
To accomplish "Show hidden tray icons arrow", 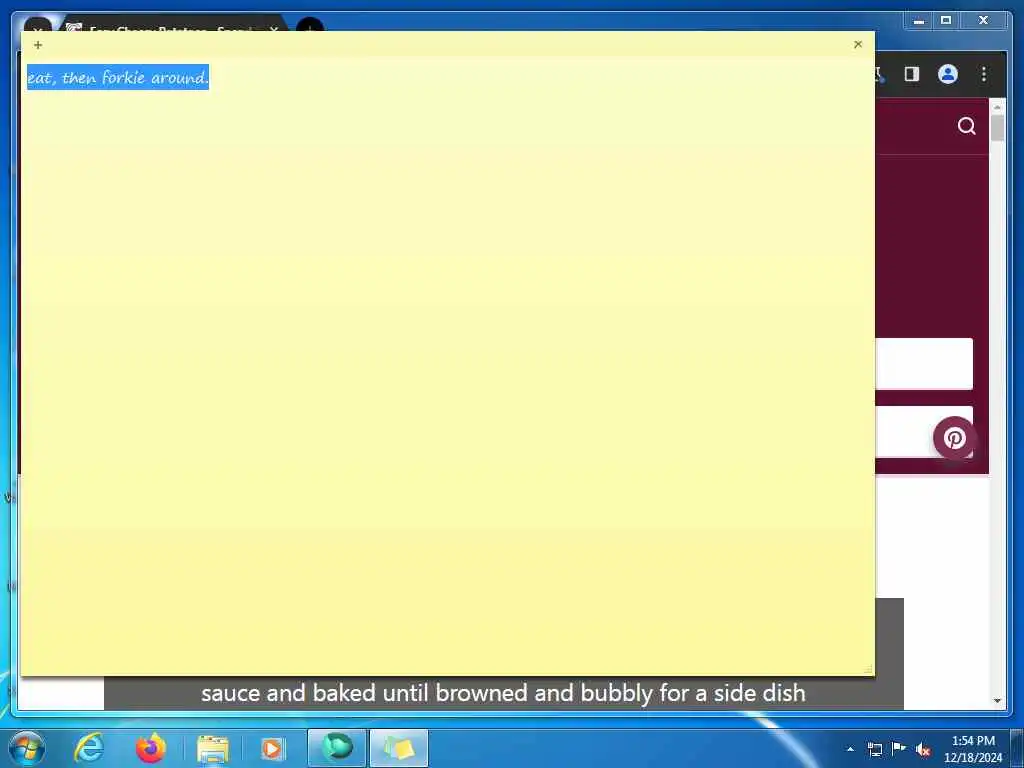I will 850,749.
